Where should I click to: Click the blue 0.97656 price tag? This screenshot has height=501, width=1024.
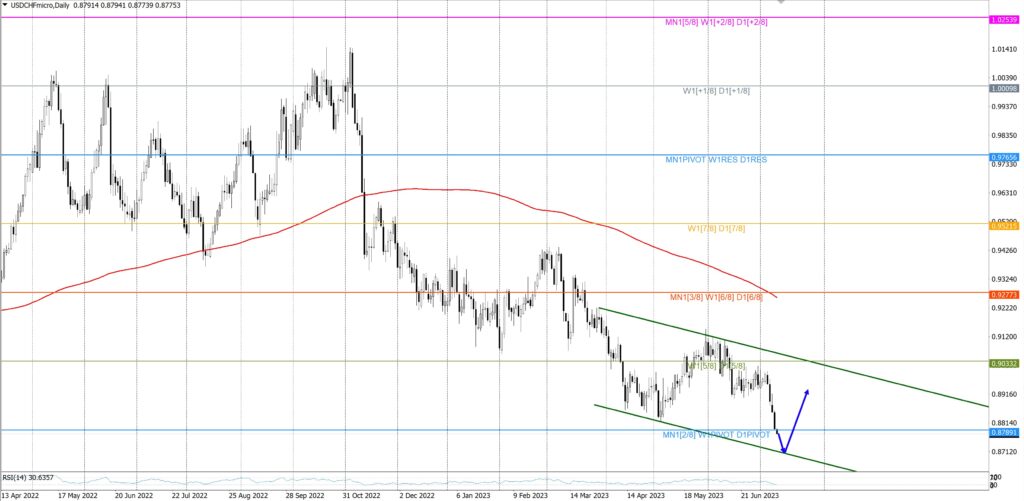click(x=1003, y=157)
